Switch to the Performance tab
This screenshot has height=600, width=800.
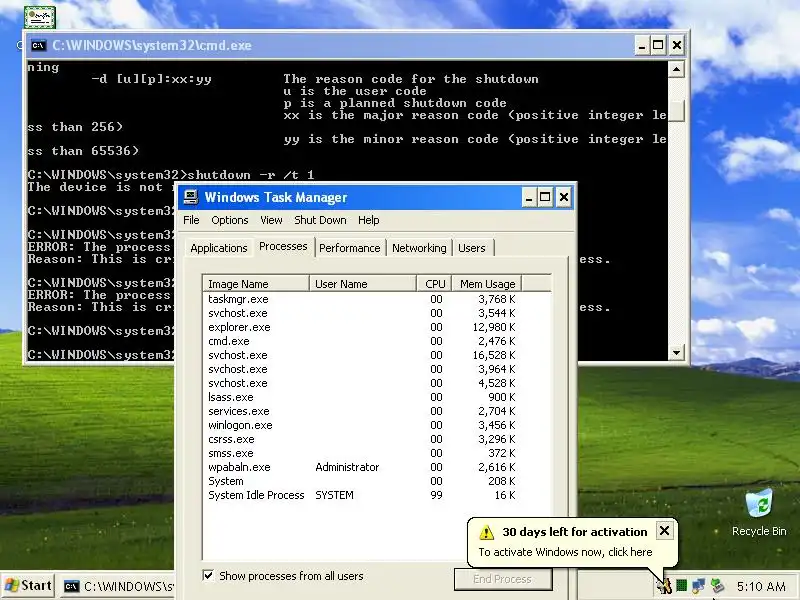tap(349, 248)
